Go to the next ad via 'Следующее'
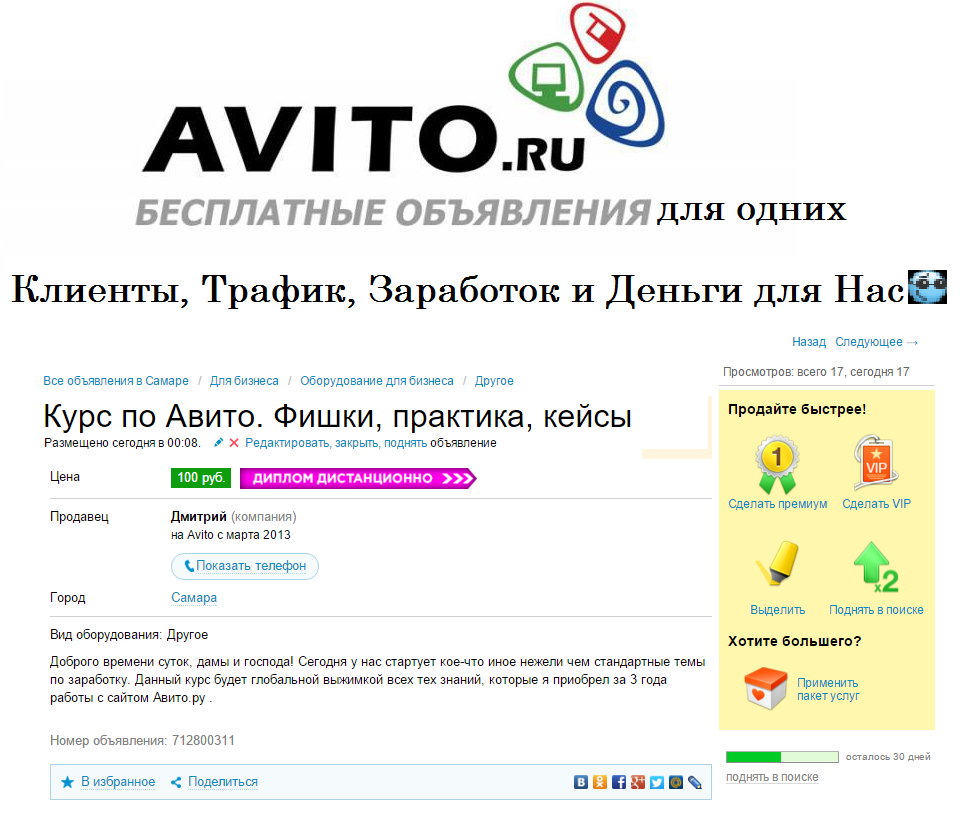The width and height of the screenshot is (960, 818). [x=869, y=341]
